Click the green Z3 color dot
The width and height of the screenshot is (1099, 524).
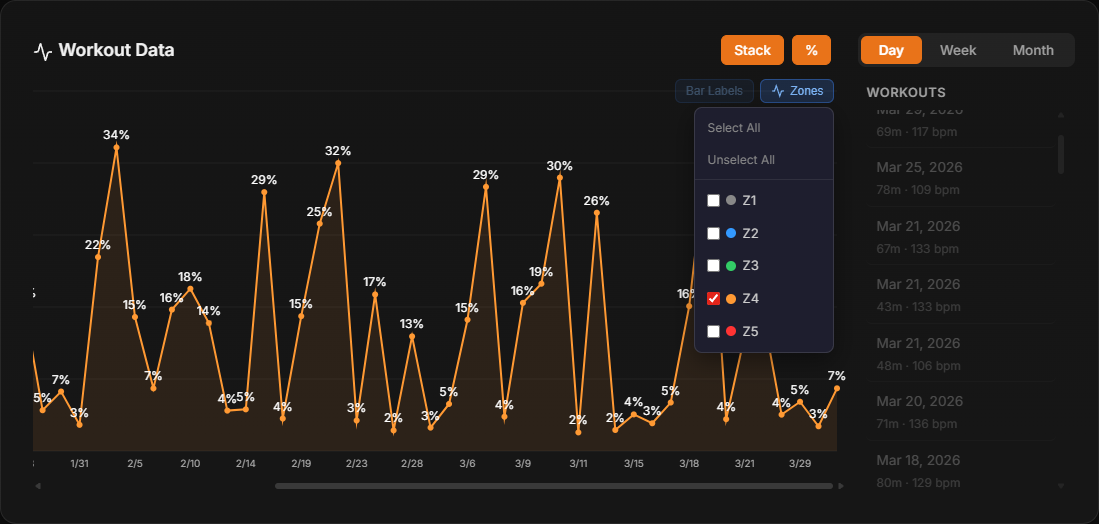(x=731, y=266)
